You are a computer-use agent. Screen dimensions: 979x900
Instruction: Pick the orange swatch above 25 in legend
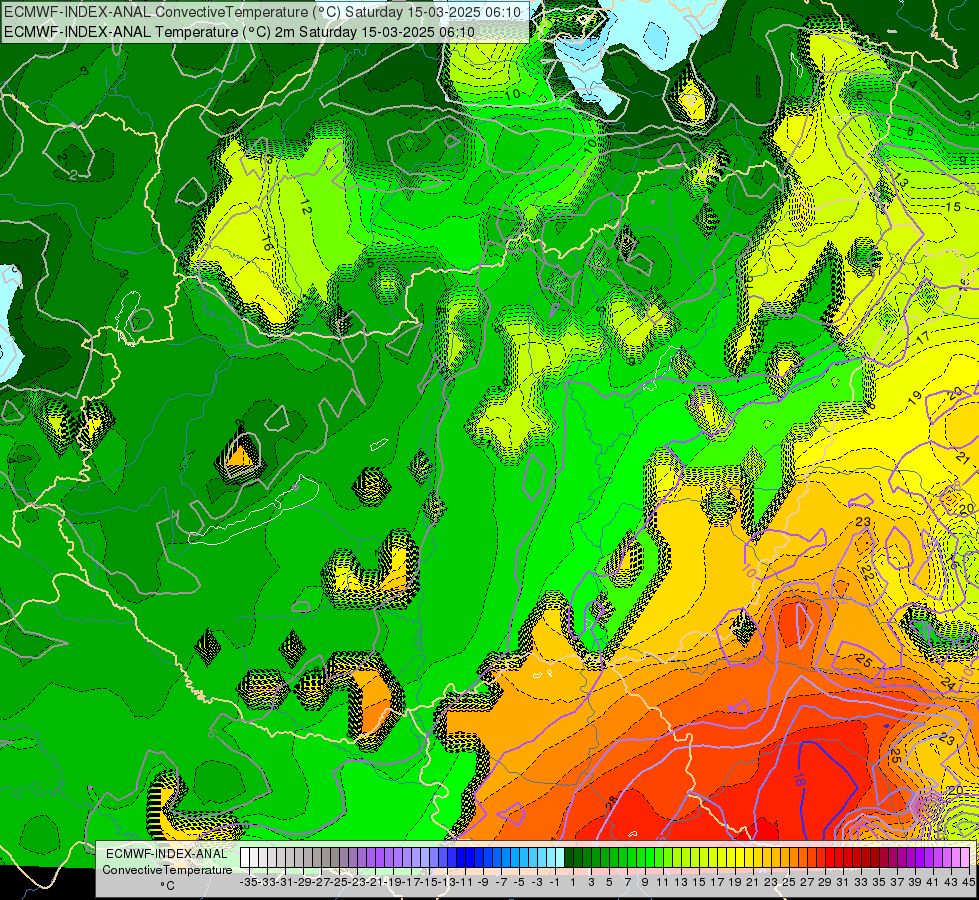(x=785, y=858)
